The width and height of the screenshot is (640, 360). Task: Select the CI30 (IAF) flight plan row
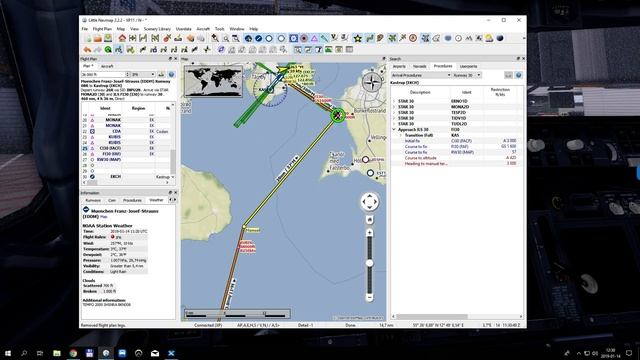pyautogui.click(x=127, y=148)
